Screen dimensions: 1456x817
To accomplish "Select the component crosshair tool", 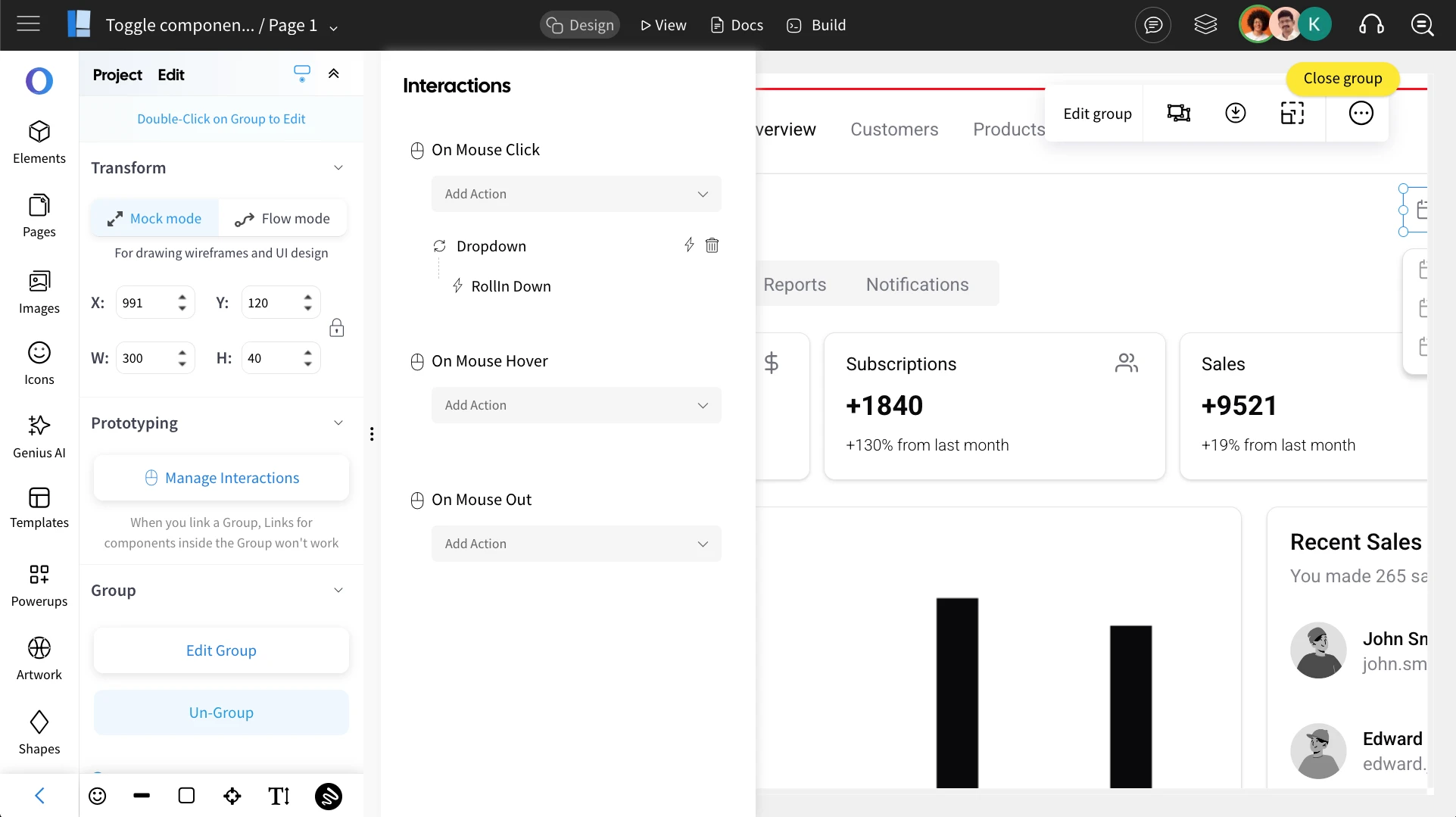I will coord(232,796).
